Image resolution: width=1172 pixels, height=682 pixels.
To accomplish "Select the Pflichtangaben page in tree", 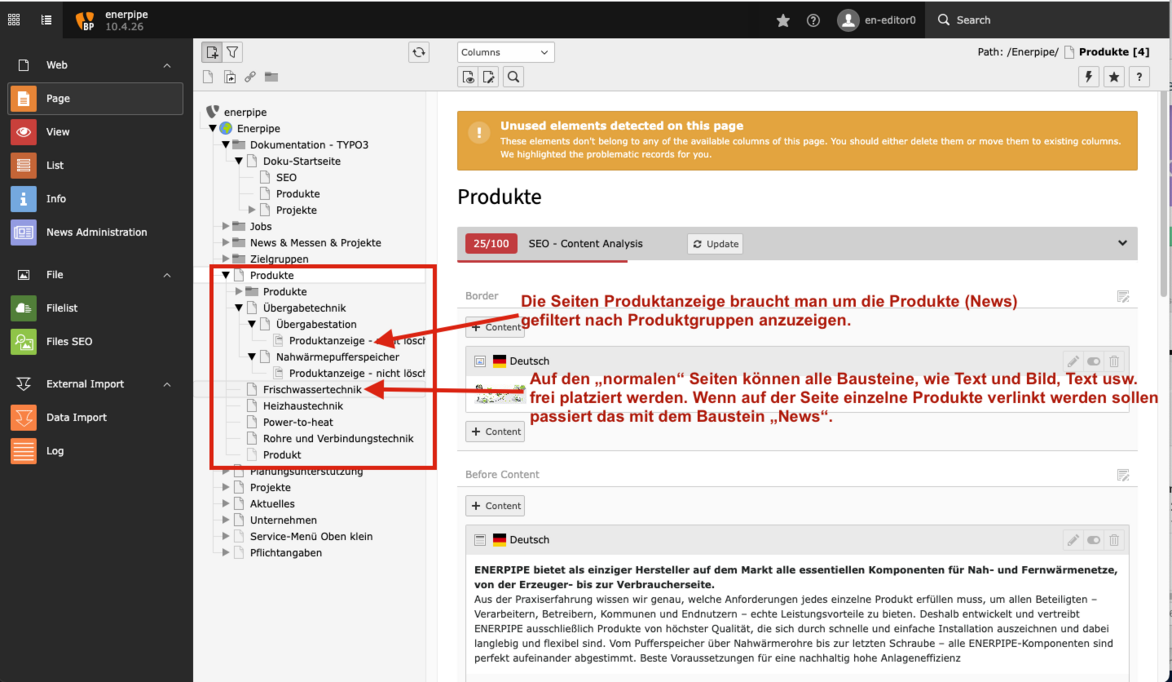I will pyautogui.click(x=286, y=553).
